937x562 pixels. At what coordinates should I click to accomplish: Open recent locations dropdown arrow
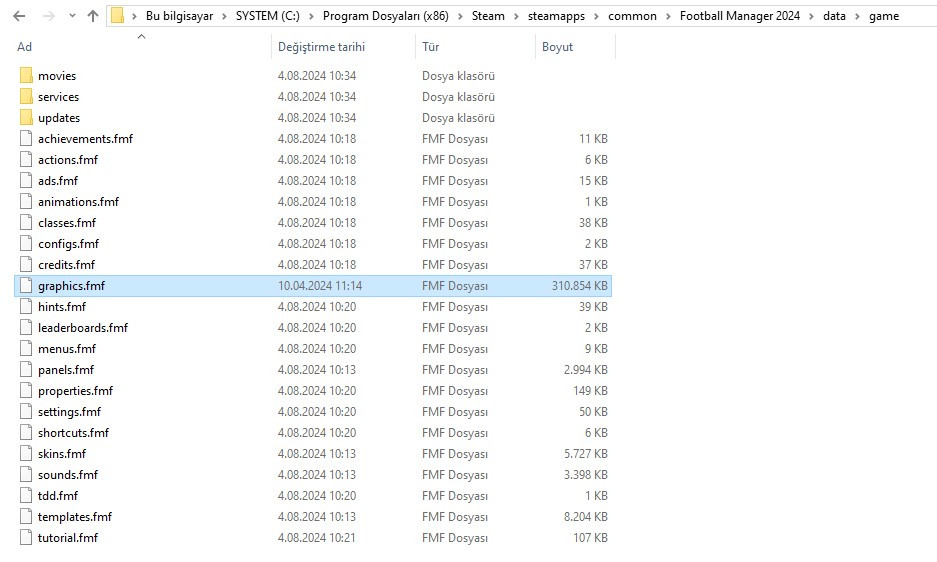pyautogui.click(x=72, y=16)
